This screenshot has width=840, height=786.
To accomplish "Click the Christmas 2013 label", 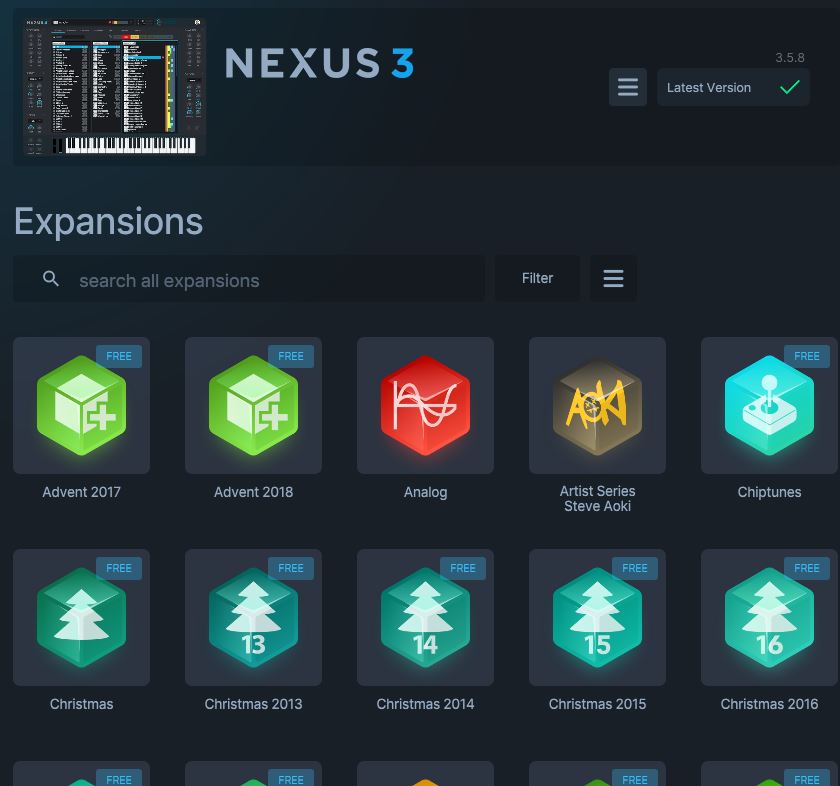I will pyautogui.click(x=253, y=703).
